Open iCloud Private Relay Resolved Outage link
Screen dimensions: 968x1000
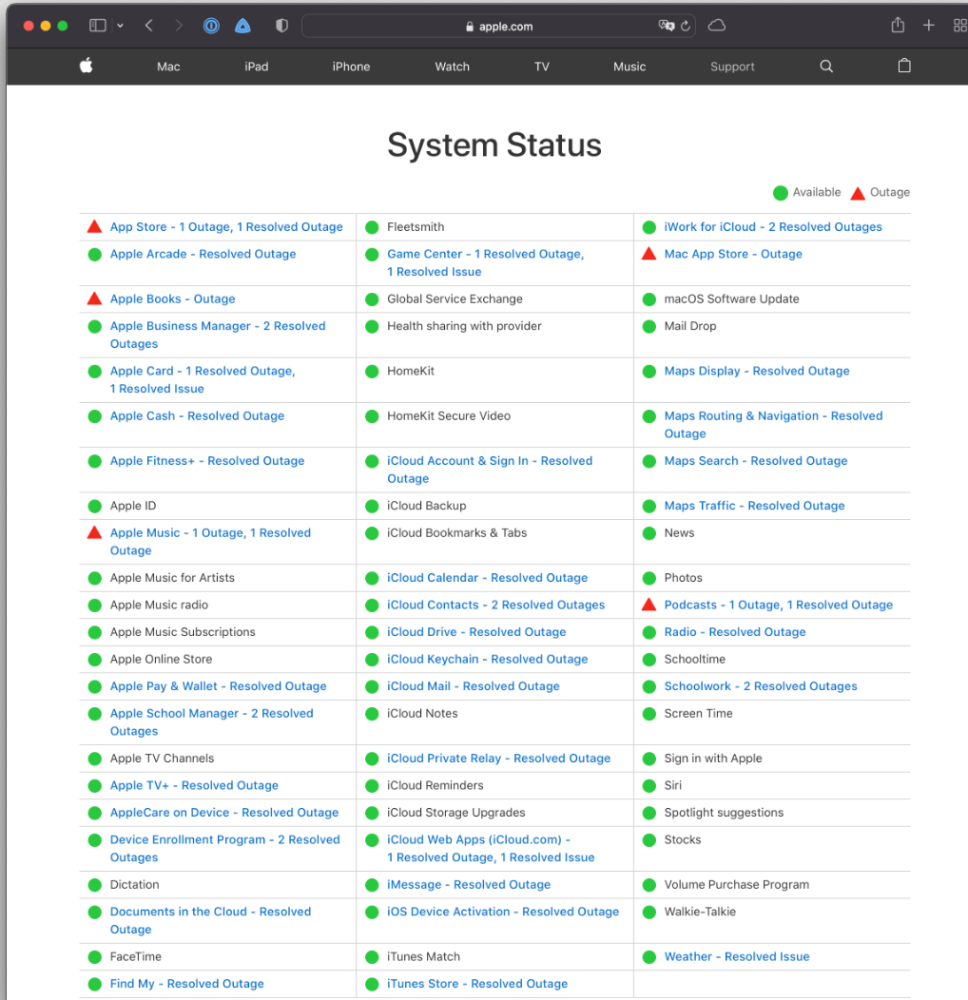pyautogui.click(x=499, y=758)
